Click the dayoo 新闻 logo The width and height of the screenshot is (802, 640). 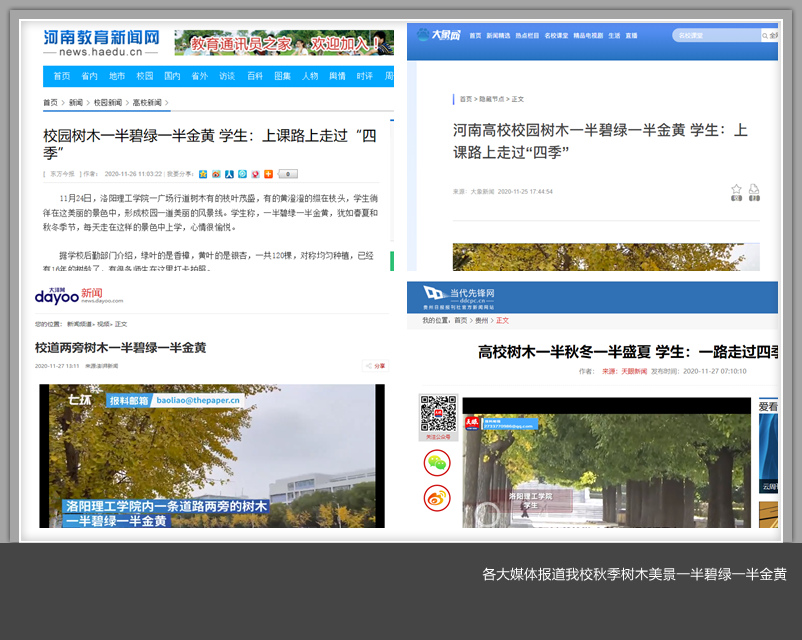[x=78, y=295]
